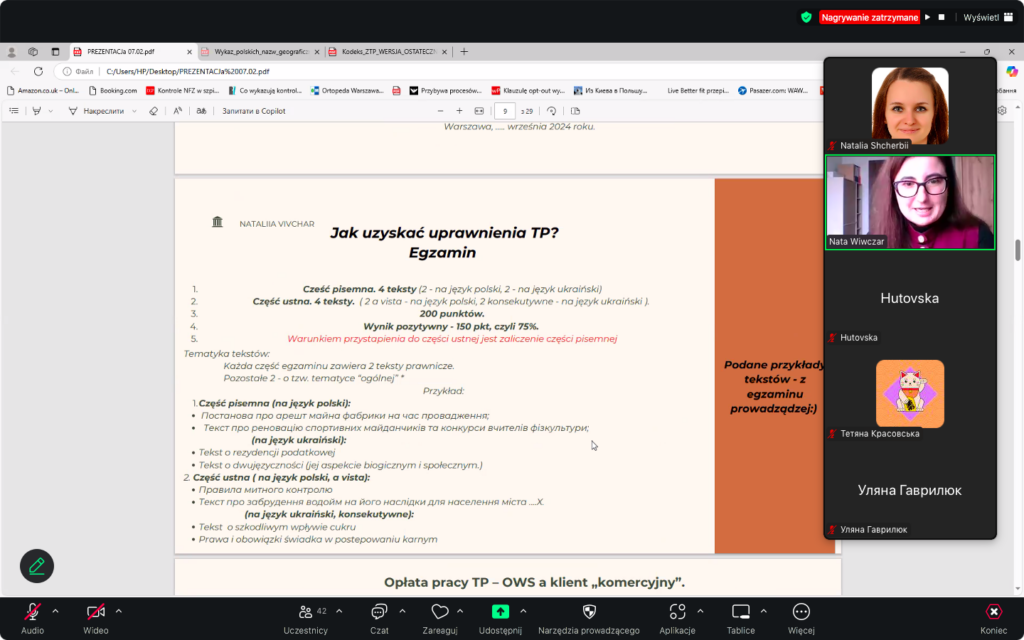1024x640 pixels.
Task: Resume the paused recording with play icon
Action: [x=927, y=17]
